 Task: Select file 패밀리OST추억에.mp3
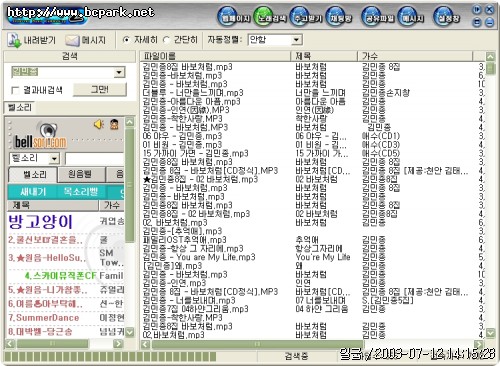point(184,240)
